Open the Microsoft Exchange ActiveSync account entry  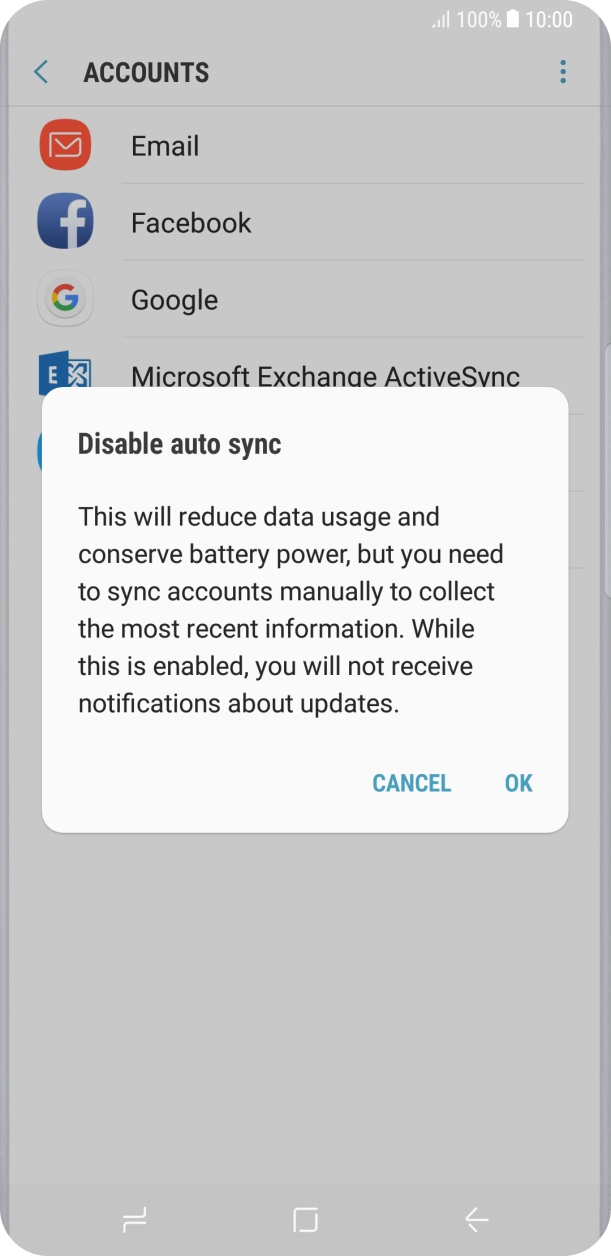click(325, 376)
